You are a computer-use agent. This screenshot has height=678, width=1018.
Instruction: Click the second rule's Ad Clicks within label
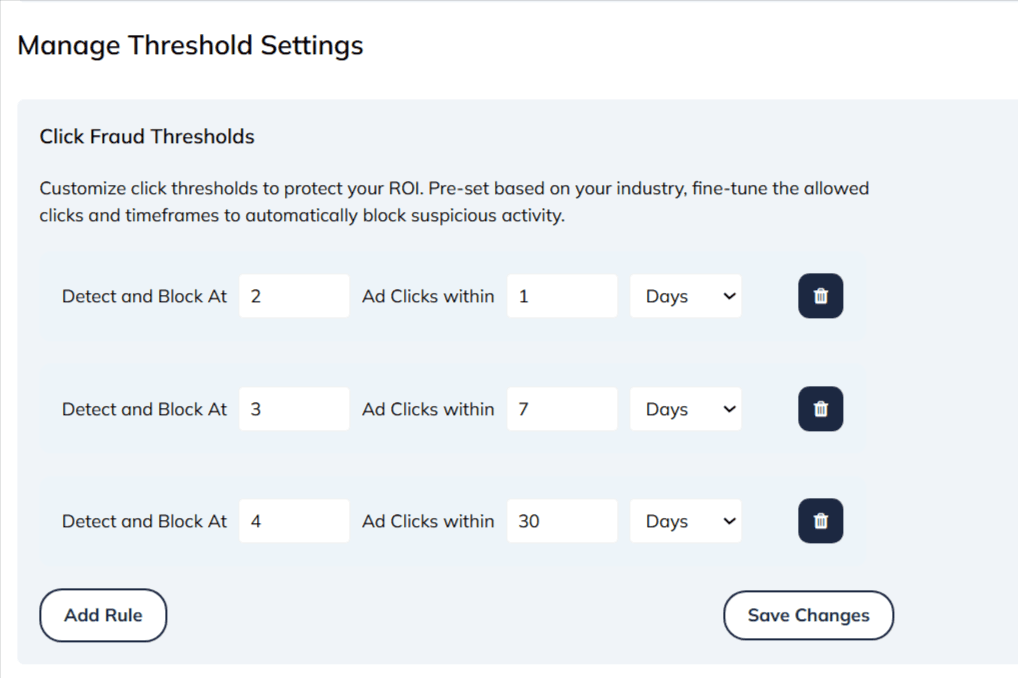428,409
